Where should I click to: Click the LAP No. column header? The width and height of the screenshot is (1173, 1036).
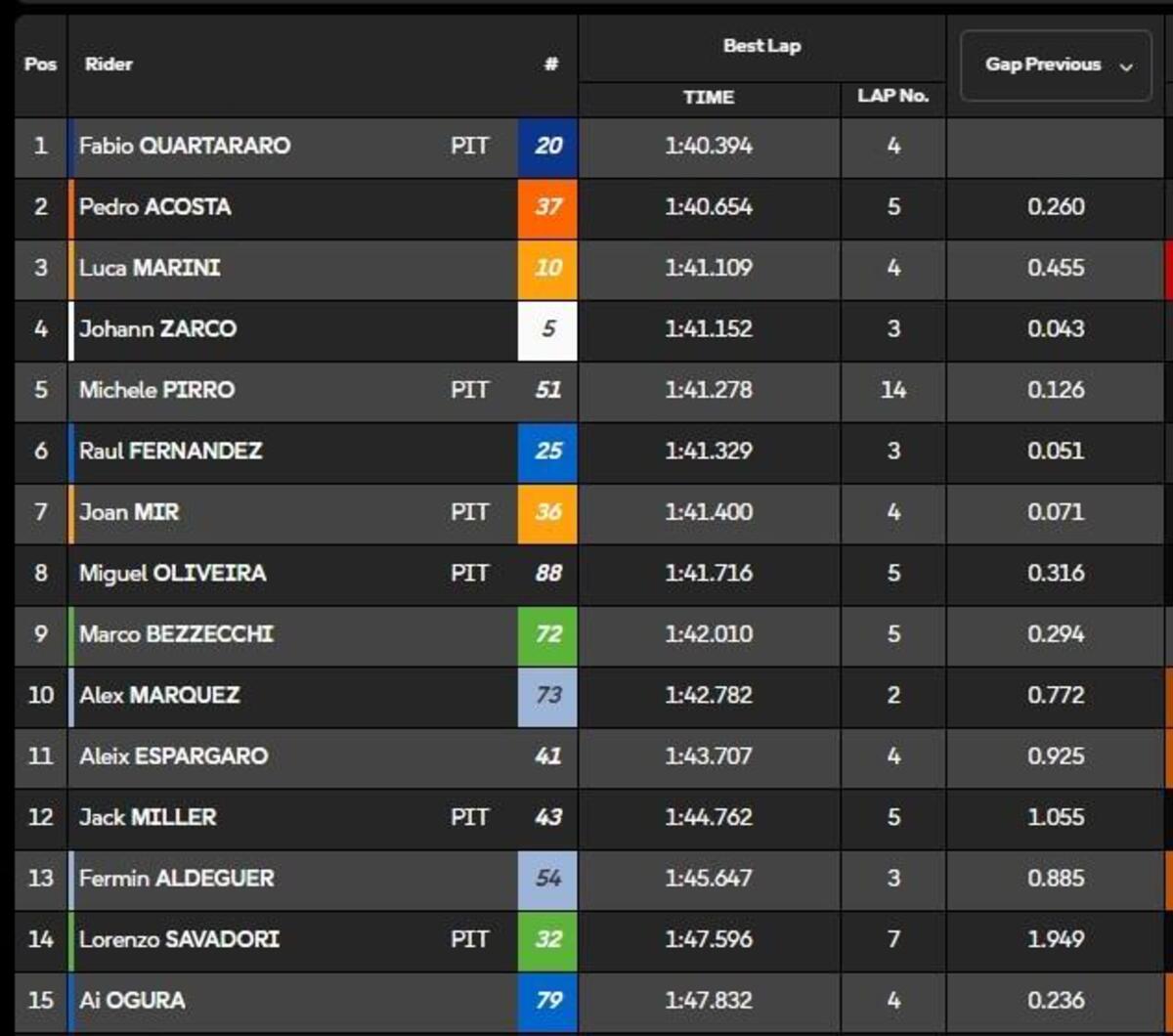(x=892, y=98)
